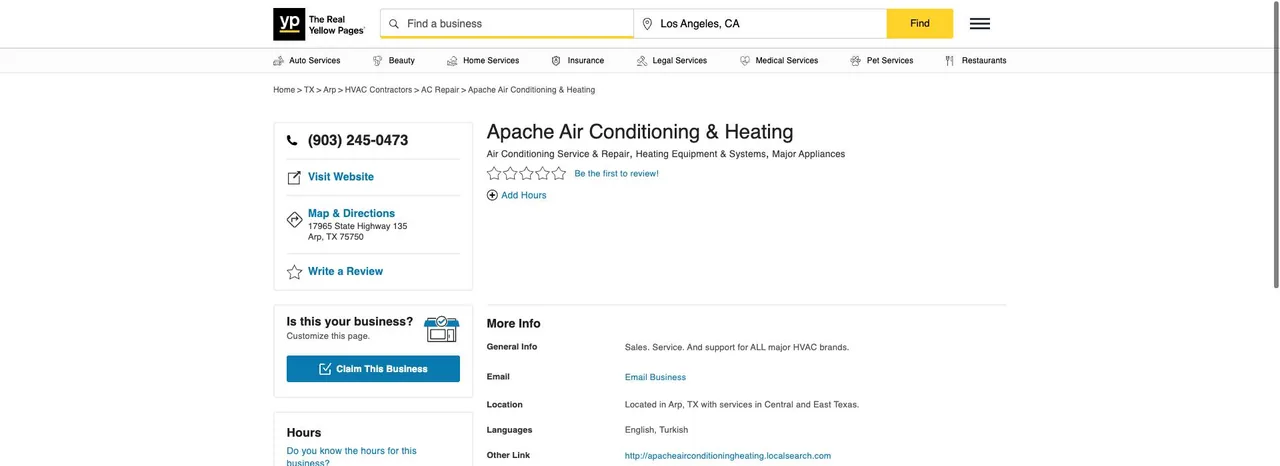The width and height of the screenshot is (1280, 466).
Task: Click the storefront claim icon
Action: (441, 329)
